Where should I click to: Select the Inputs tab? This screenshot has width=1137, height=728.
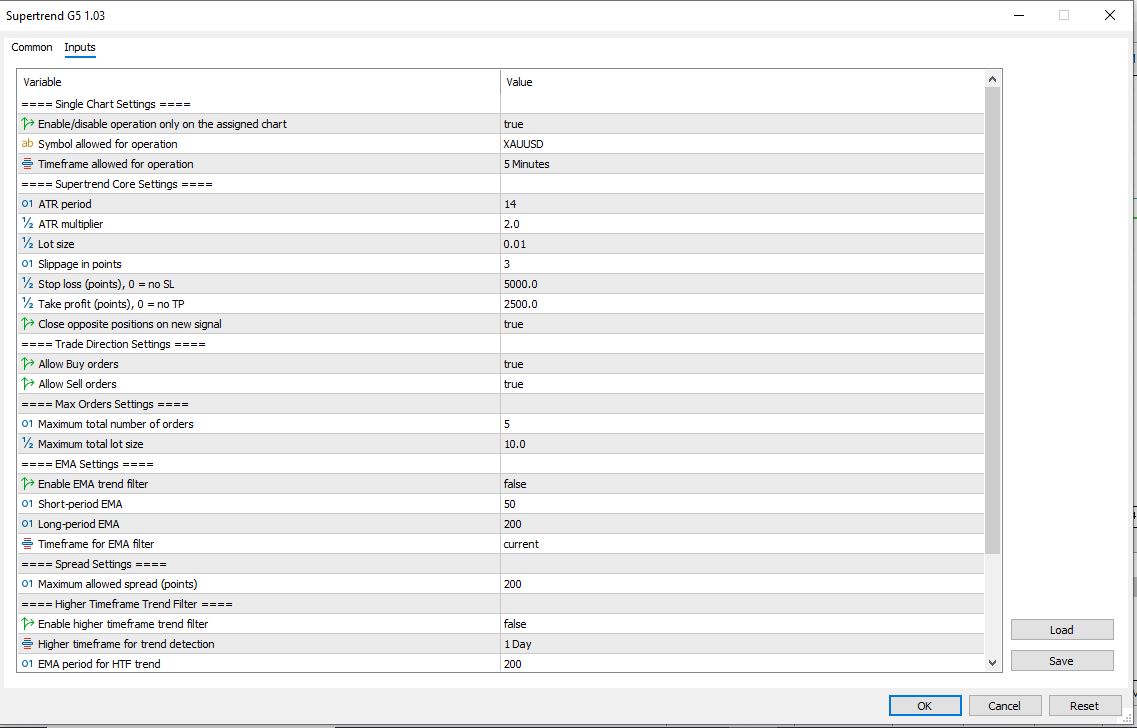80,47
